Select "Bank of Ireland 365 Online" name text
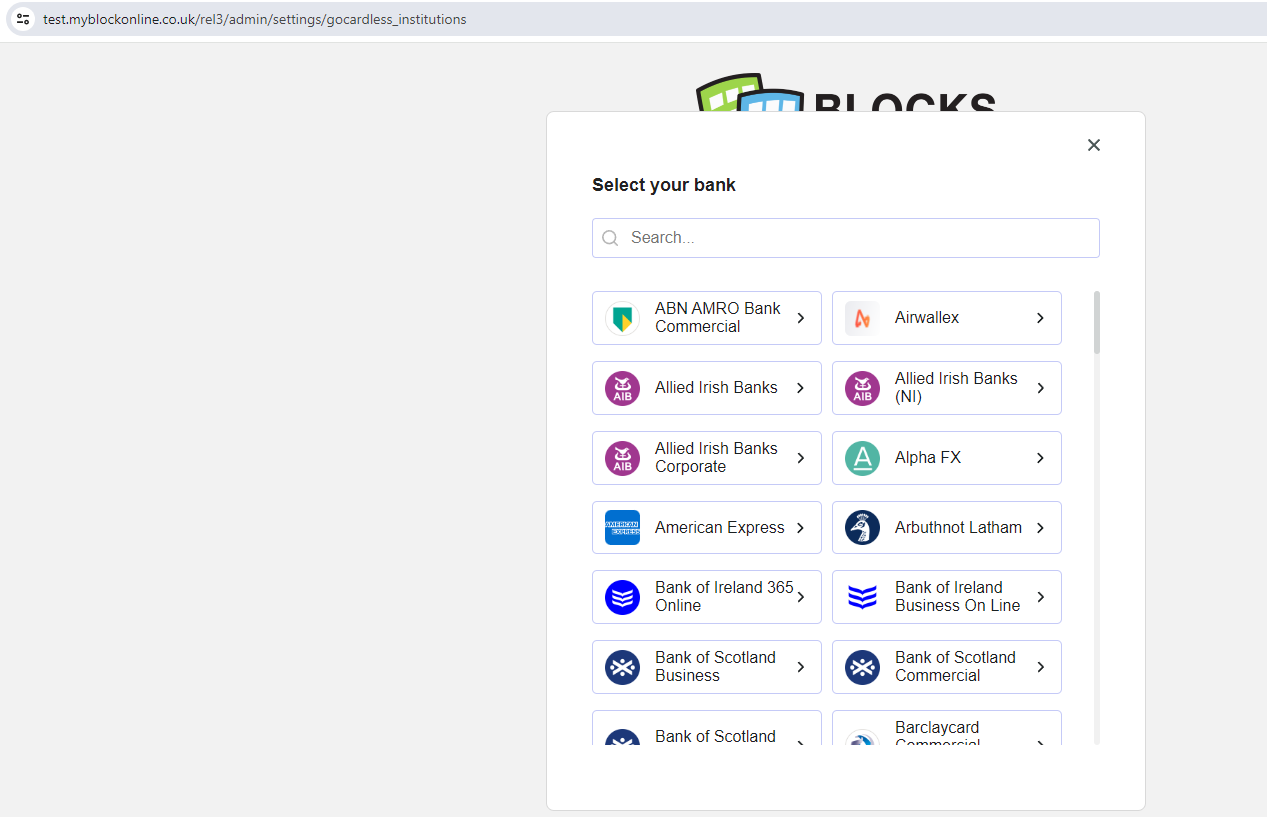 (x=724, y=597)
